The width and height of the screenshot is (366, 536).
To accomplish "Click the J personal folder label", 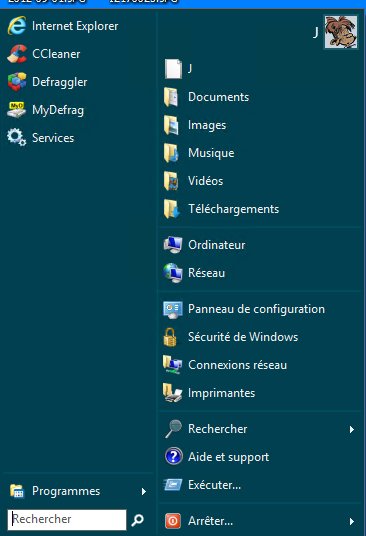I will (190, 68).
